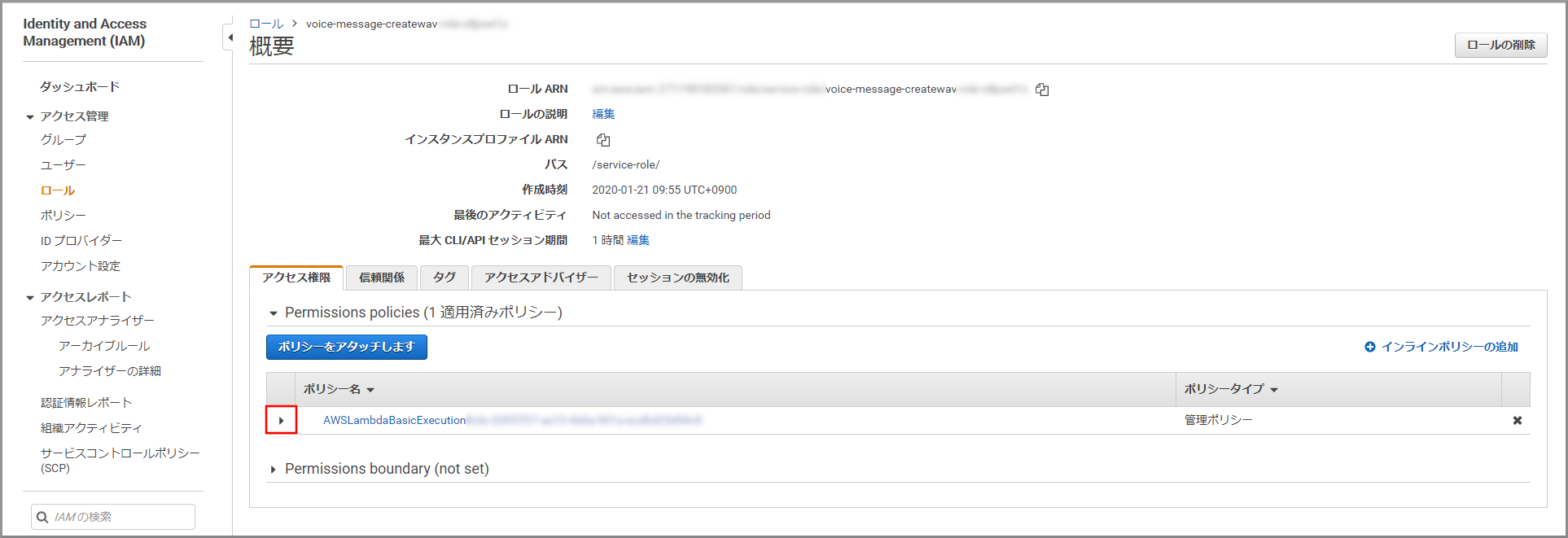
Task: Open the アクセスアドバイザー tab
Action: pyautogui.click(x=541, y=278)
